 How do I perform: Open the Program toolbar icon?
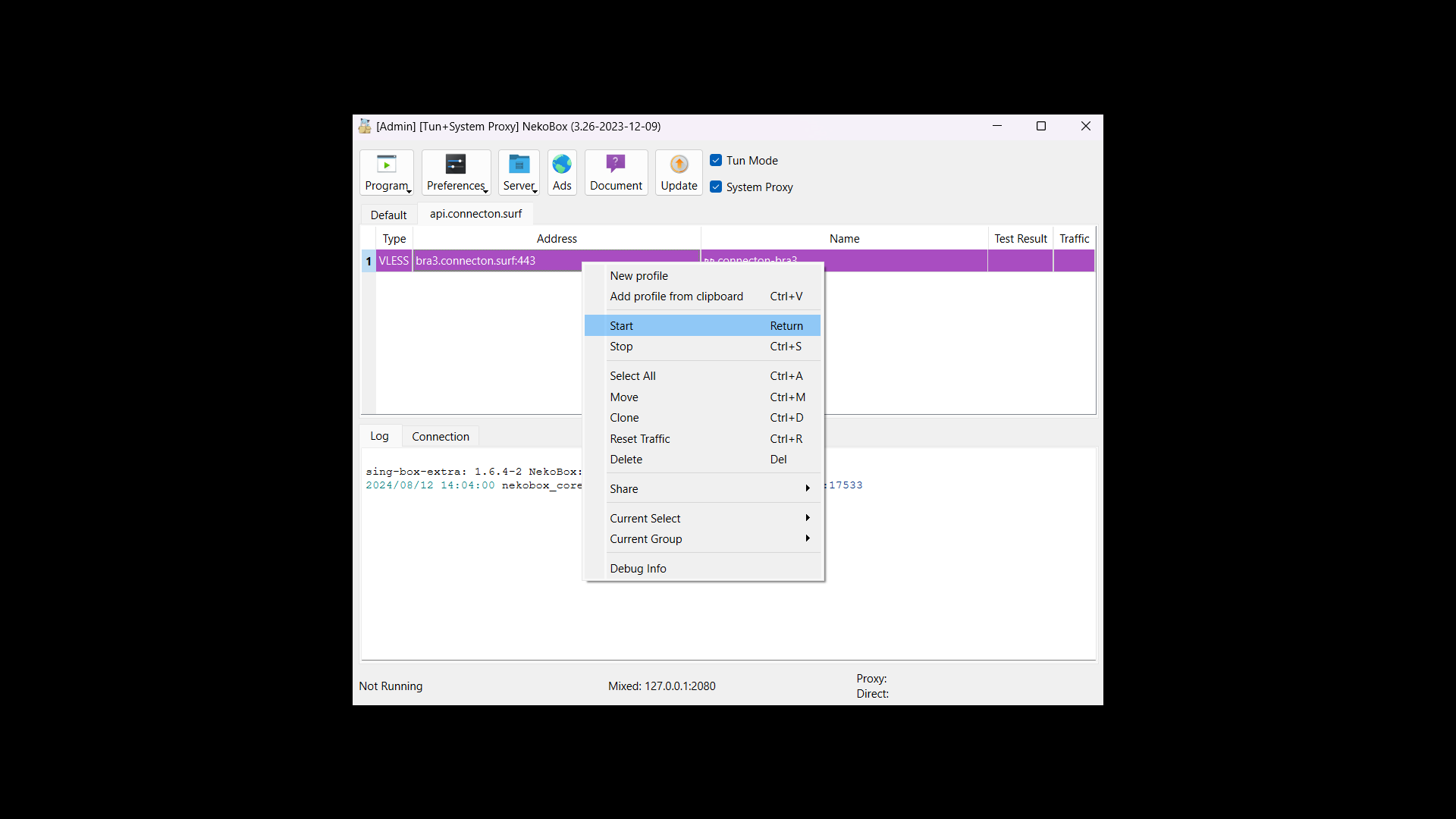[x=386, y=165]
